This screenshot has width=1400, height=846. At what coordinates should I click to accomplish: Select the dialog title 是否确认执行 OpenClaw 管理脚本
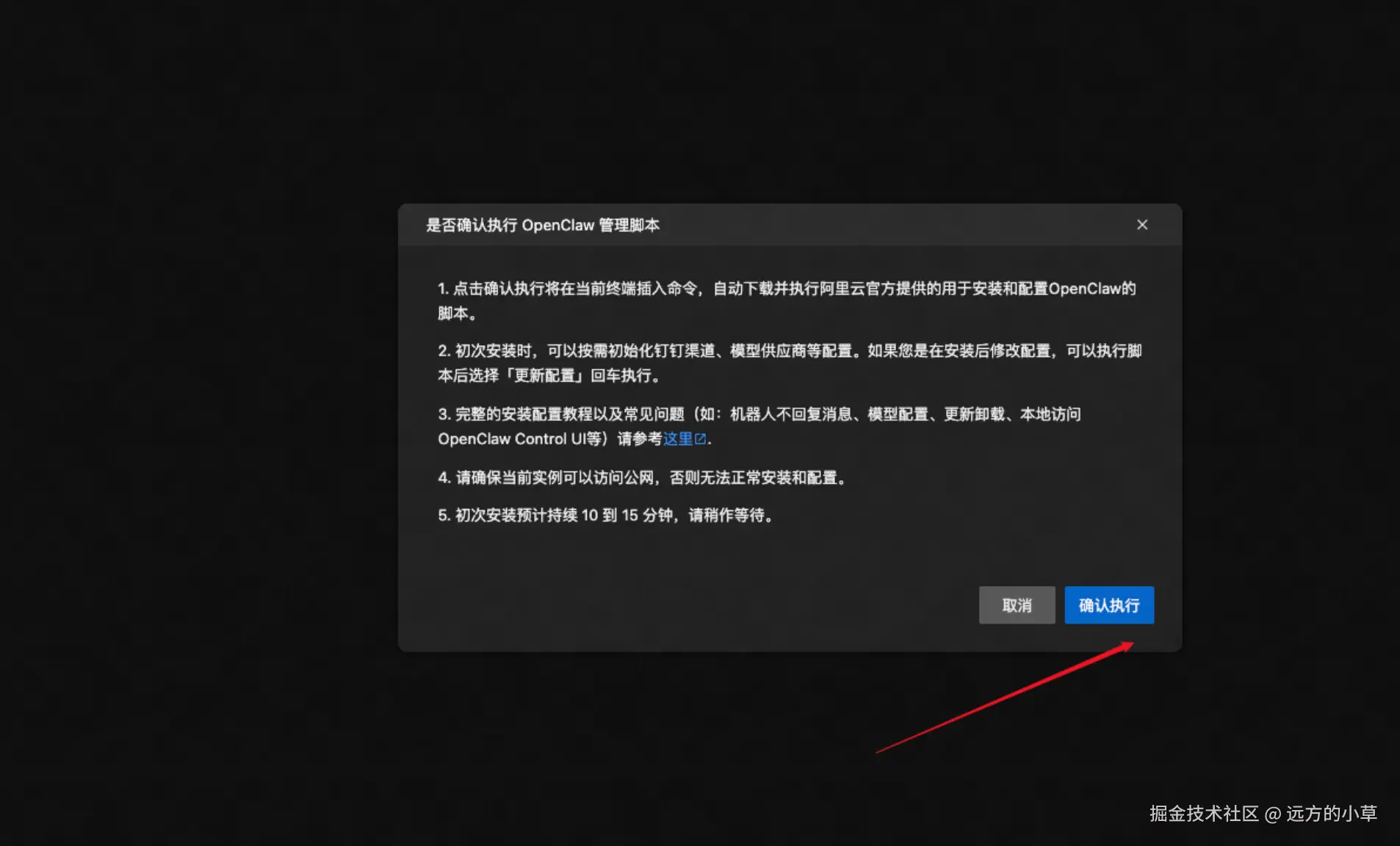[x=543, y=225]
